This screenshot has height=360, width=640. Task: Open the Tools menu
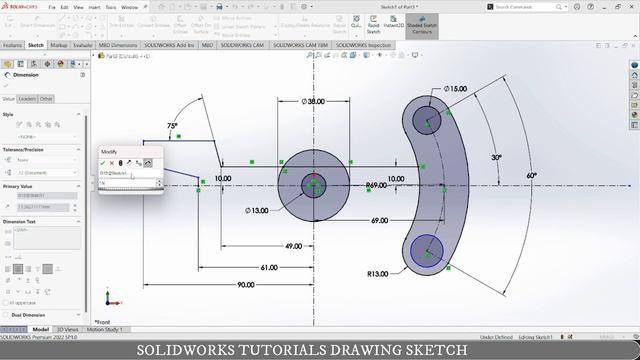(111, 7)
